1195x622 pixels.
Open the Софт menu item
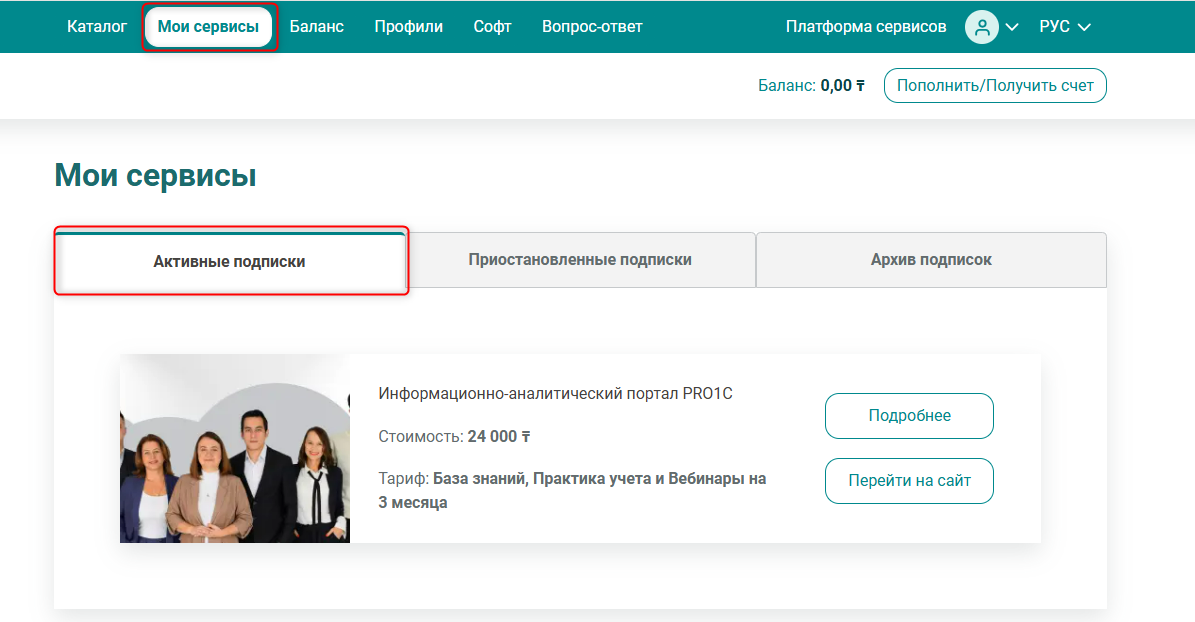coord(493,27)
